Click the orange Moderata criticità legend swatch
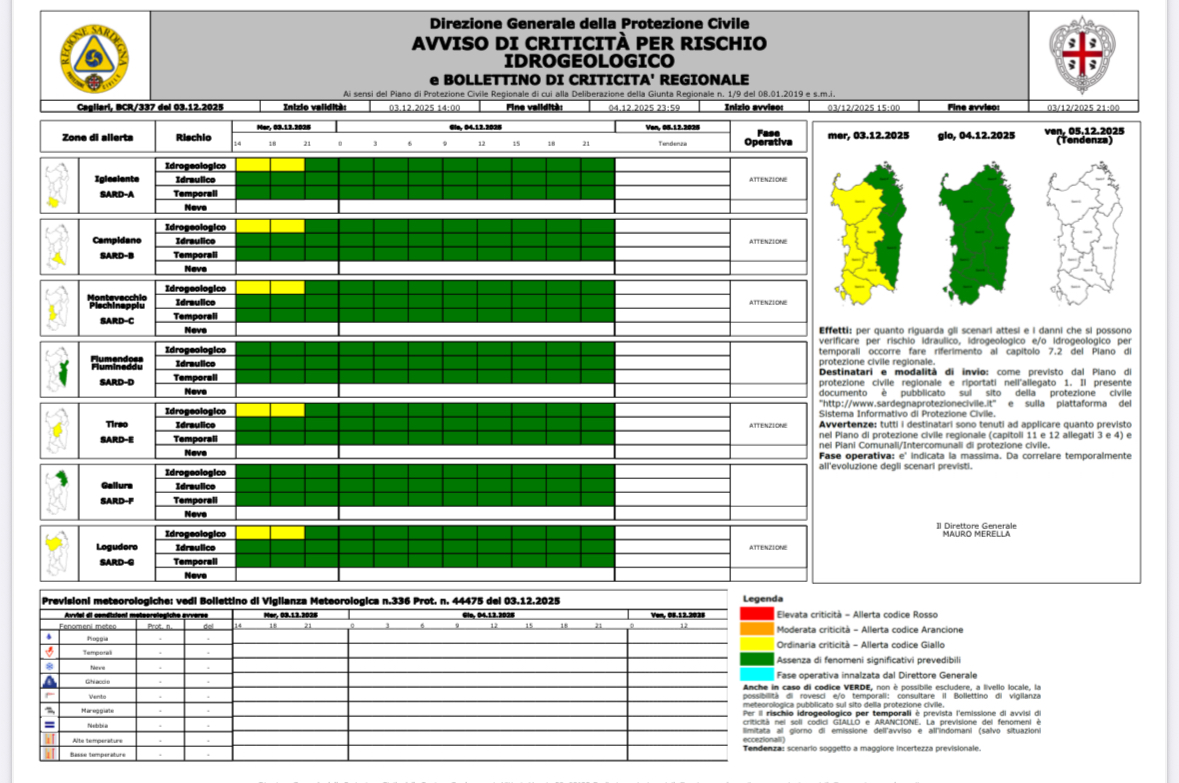This screenshot has height=783, width=1179. pos(756,630)
